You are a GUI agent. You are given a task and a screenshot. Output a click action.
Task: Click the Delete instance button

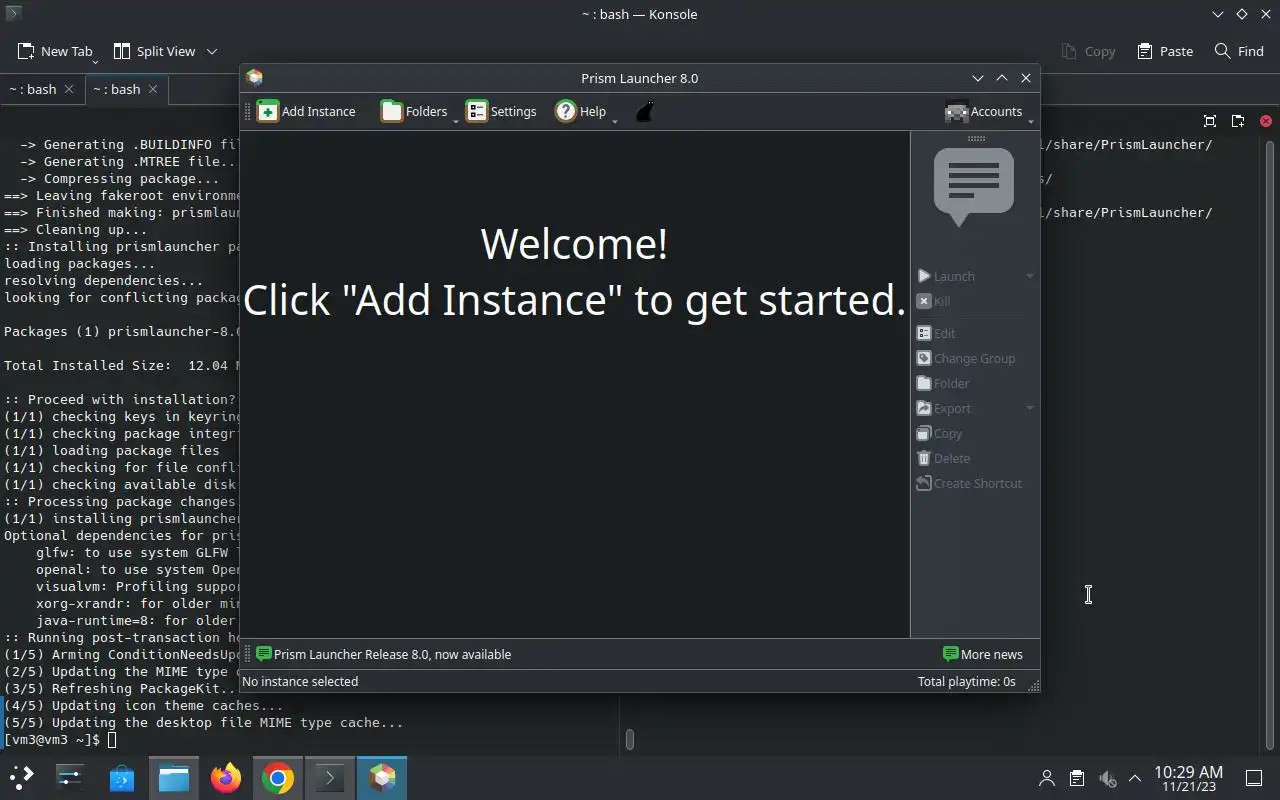tap(943, 458)
